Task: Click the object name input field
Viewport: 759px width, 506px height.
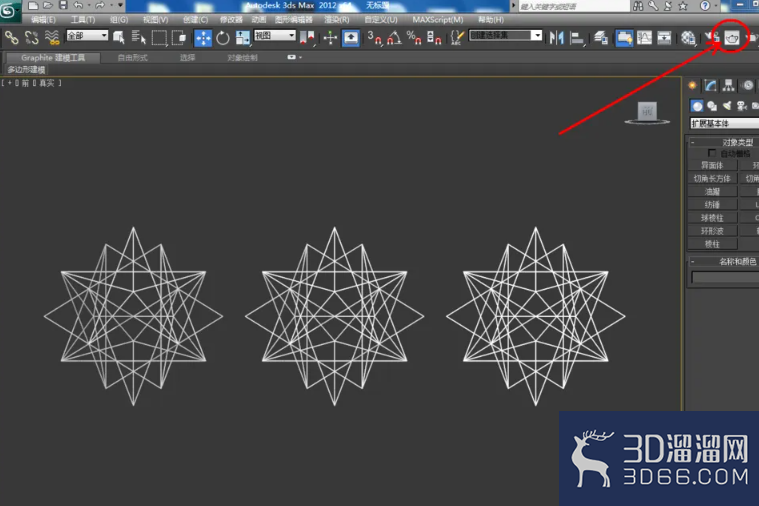Action: coord(726,277)
